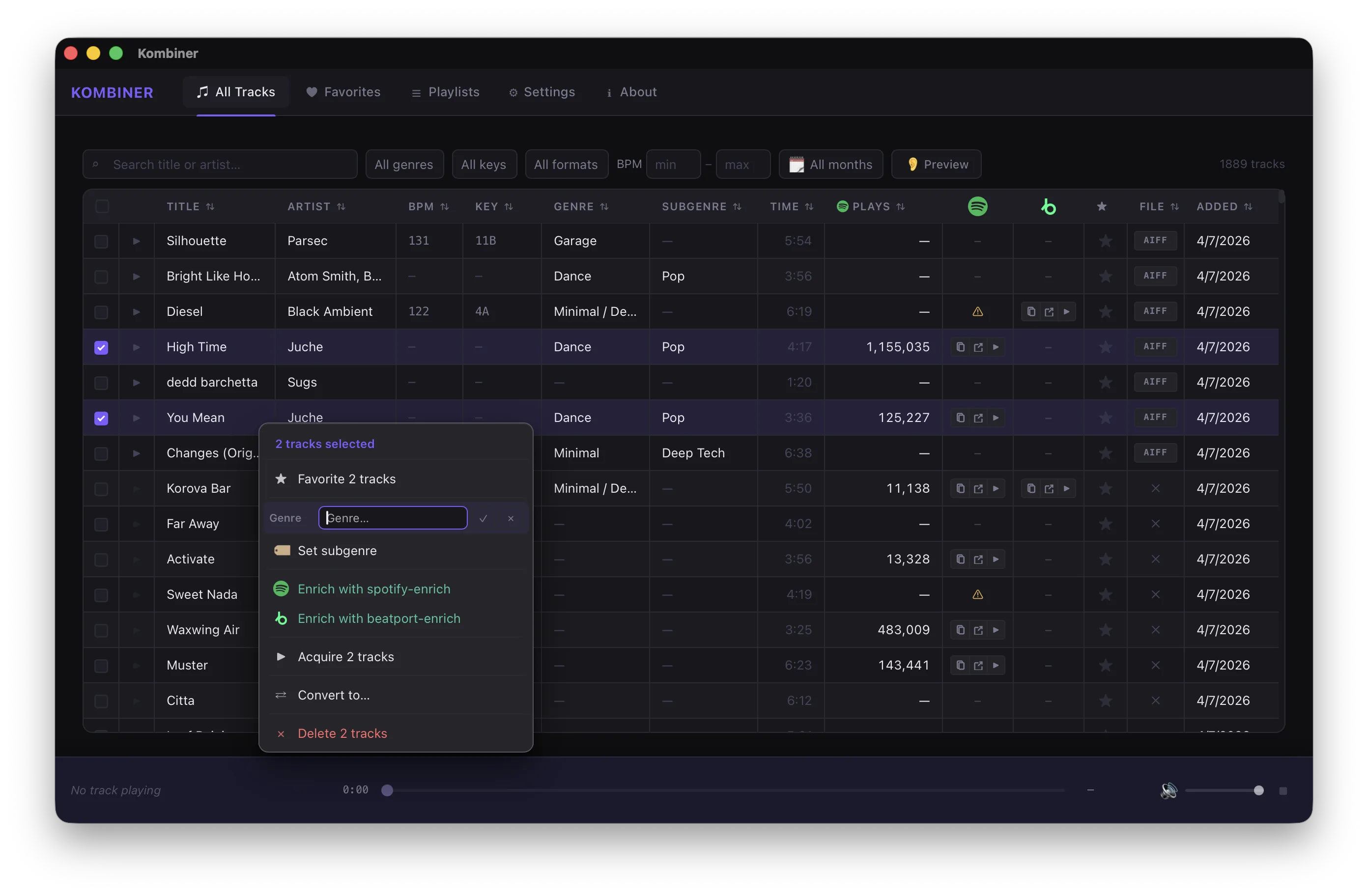The image size is (1368, 896).
Task: Copy Beatport link for Diesel
Action: tap(1030, 311)
